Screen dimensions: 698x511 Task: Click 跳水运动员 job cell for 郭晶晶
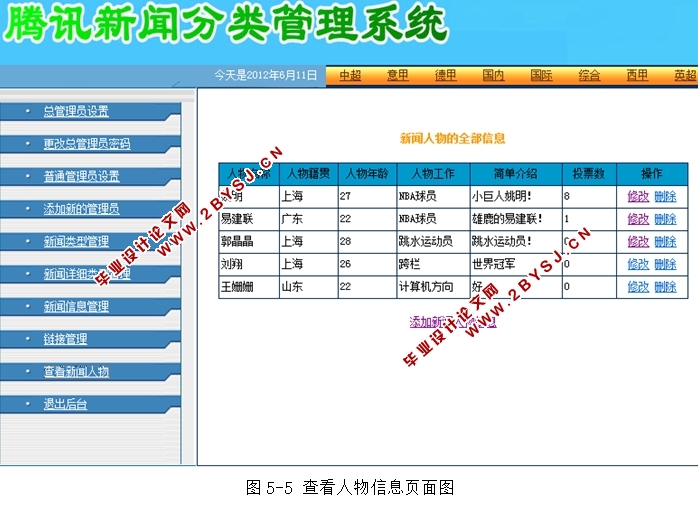pos(434,242)
